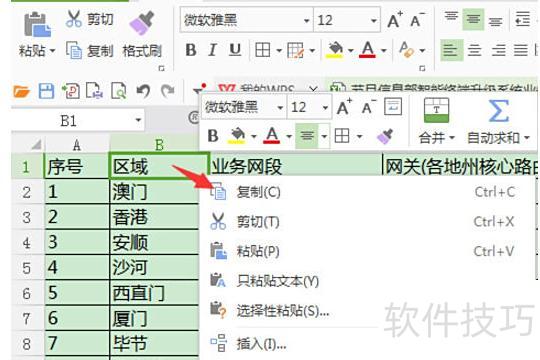Apply the yellow fill color in the ribbon
Image resolution: width=540 pixels, height=360 pixels.
point(335,50)
